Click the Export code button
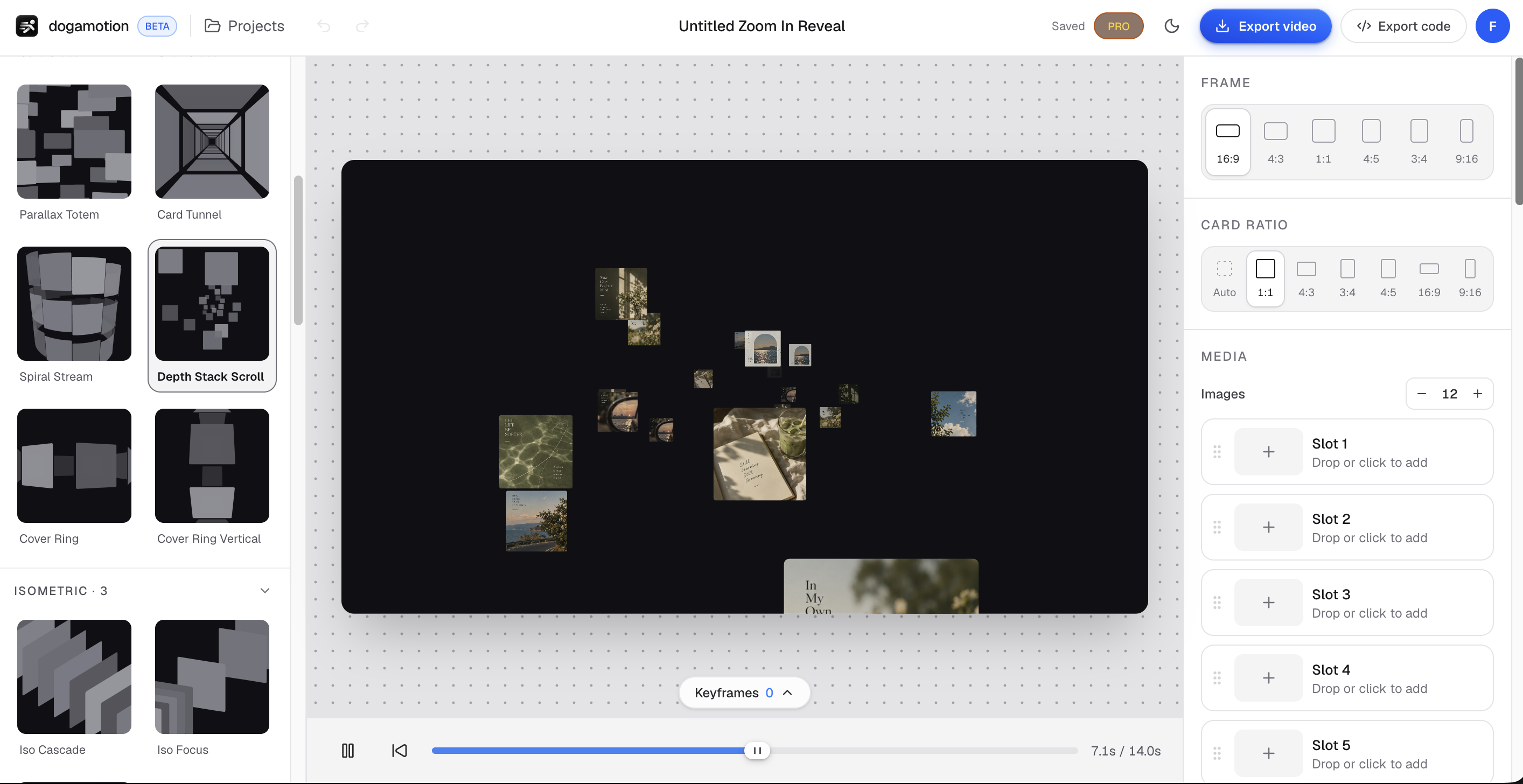The height and width of the screenshot is (784, 1523). pyautogui.click(x=1403, y=26)
